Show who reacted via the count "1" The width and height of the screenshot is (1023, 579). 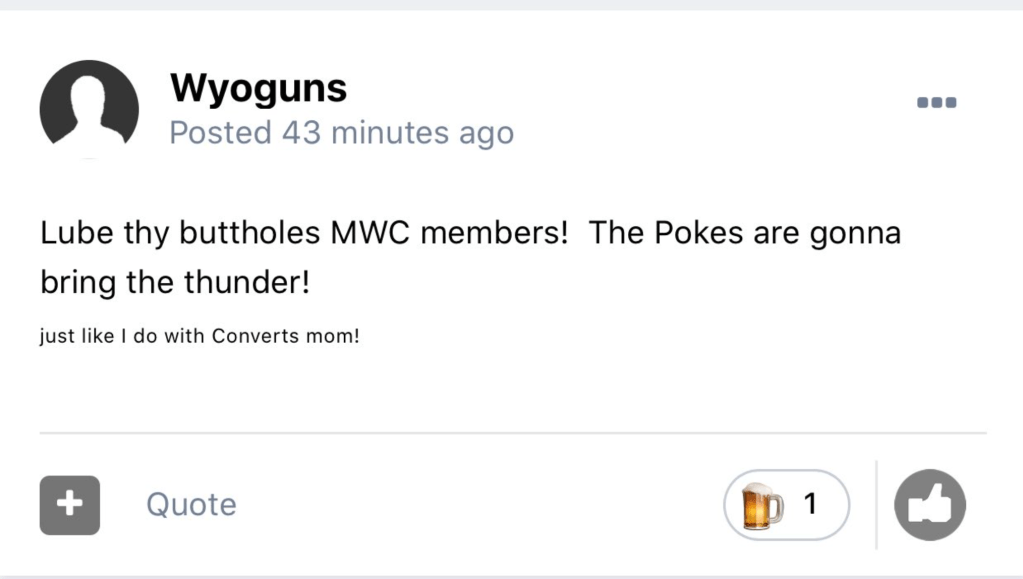click(811, 505)
